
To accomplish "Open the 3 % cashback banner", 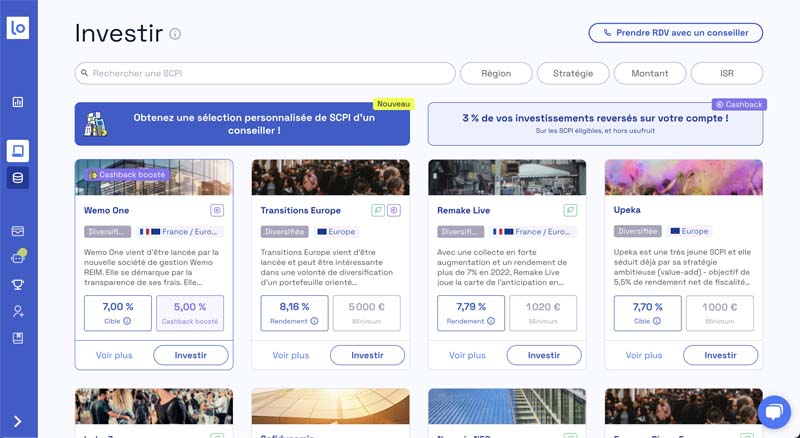I will click(x=595, y=124).
